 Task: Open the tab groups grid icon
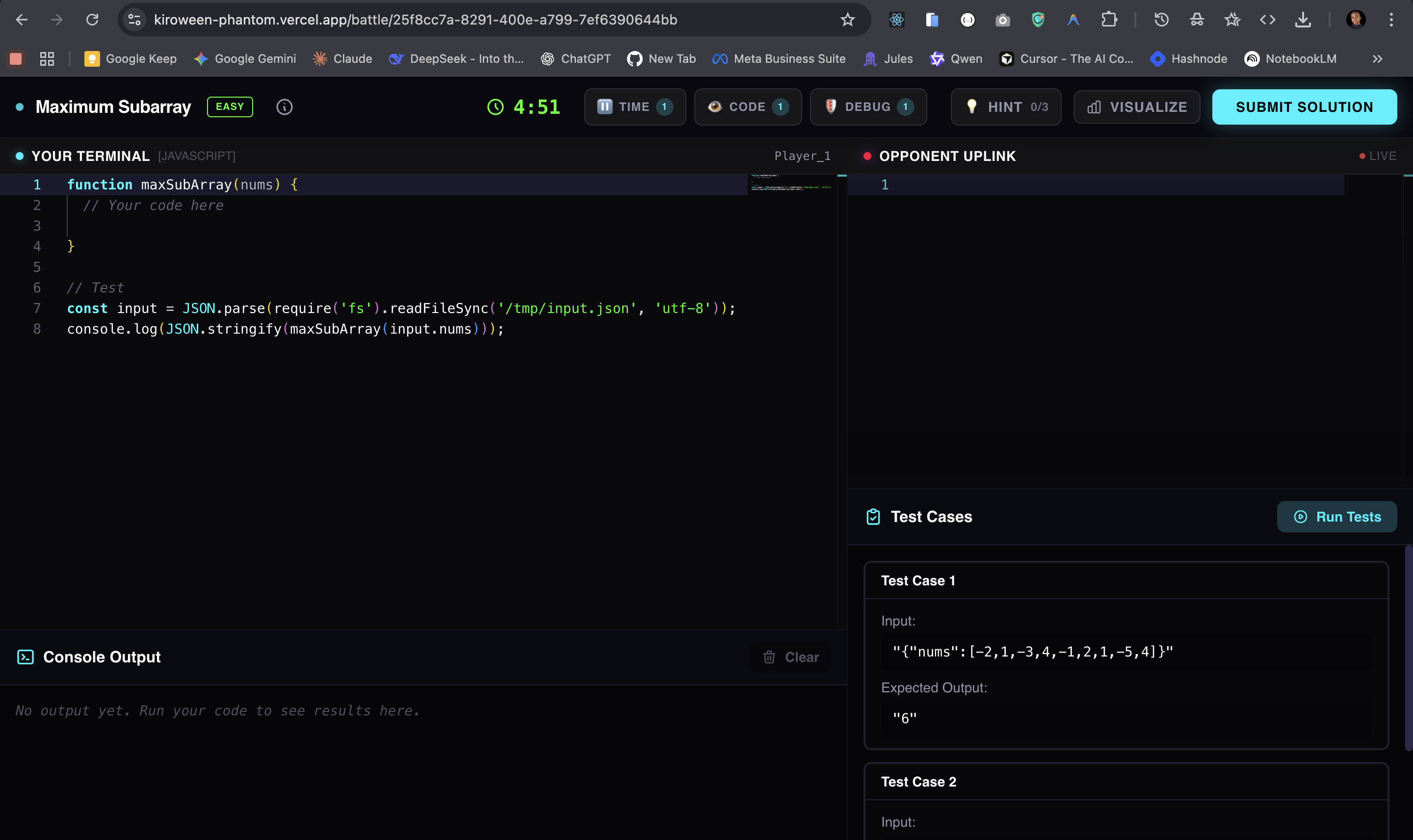47,59
